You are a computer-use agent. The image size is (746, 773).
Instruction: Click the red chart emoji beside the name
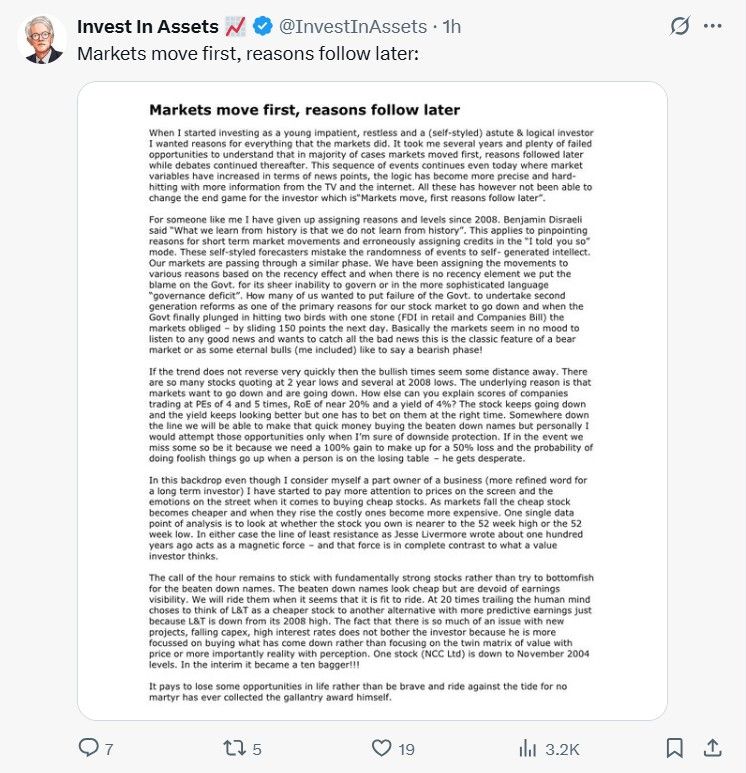pyautogui.click(x=235, y=27)
